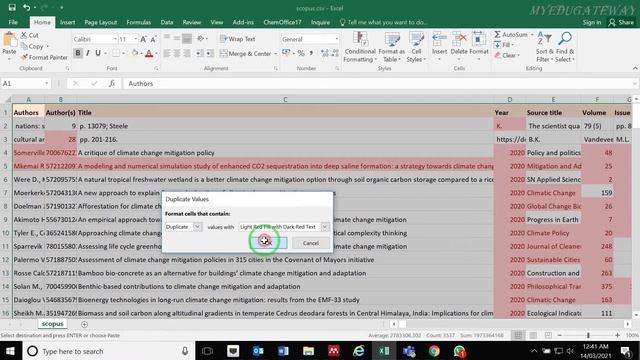
Task: Cut the selection with the scissors icon
Action: pos(24,35)
